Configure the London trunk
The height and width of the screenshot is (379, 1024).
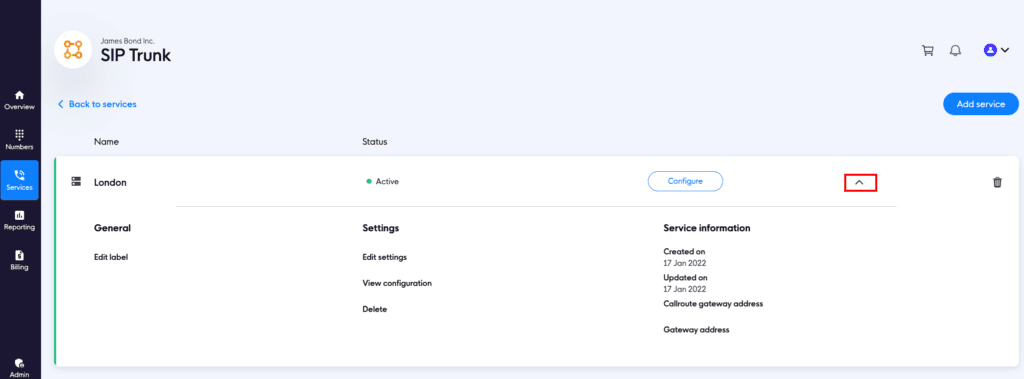coord(685,181)
